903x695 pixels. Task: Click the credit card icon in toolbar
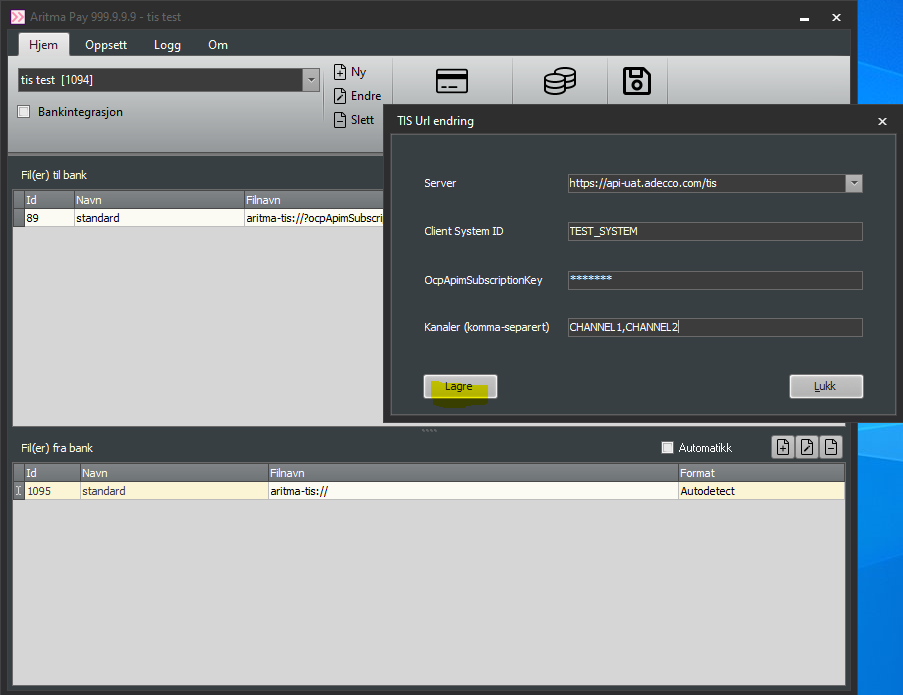click(451, 82)
